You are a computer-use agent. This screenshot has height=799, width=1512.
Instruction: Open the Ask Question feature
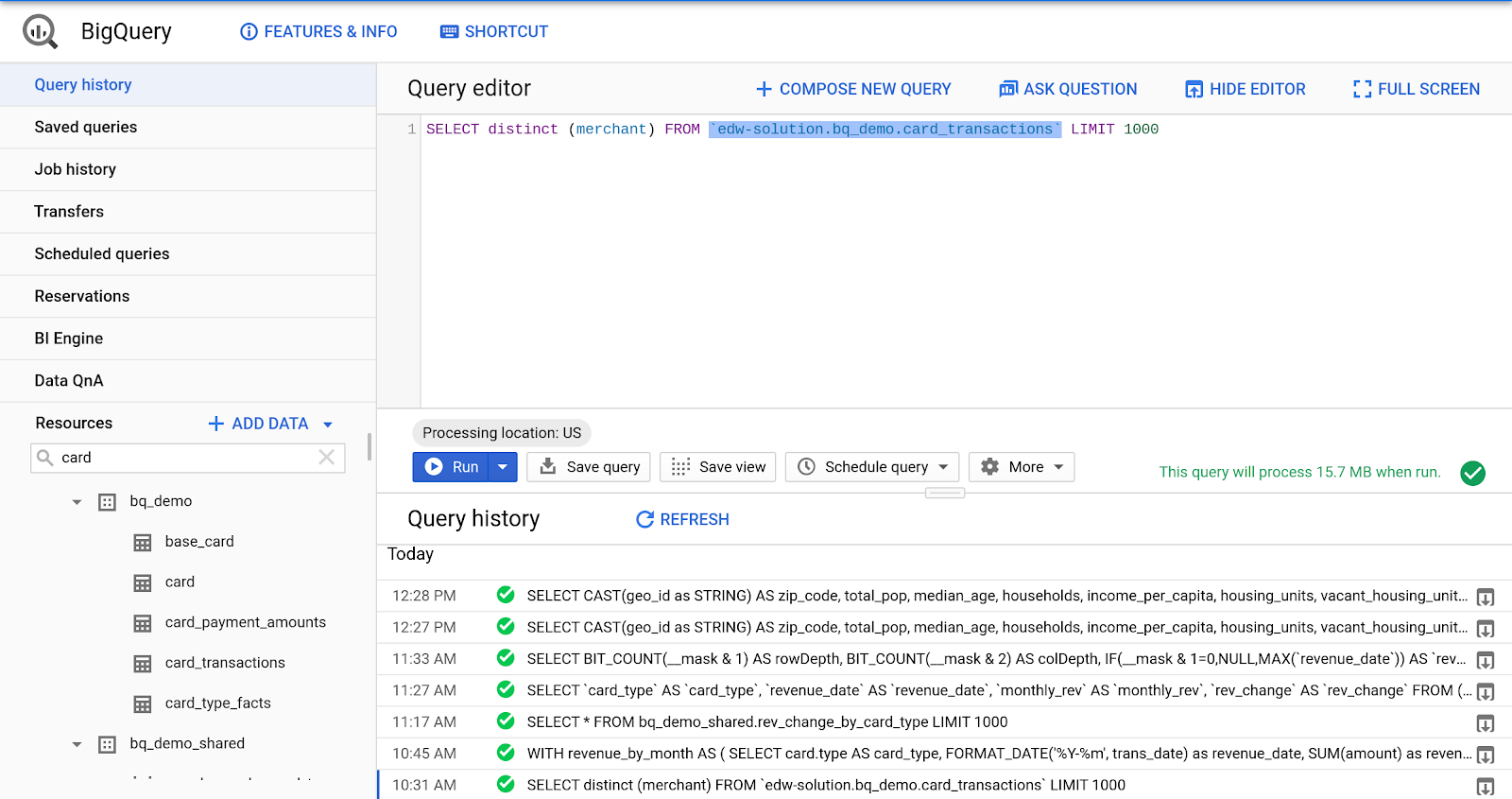[x=1068, y=89]
